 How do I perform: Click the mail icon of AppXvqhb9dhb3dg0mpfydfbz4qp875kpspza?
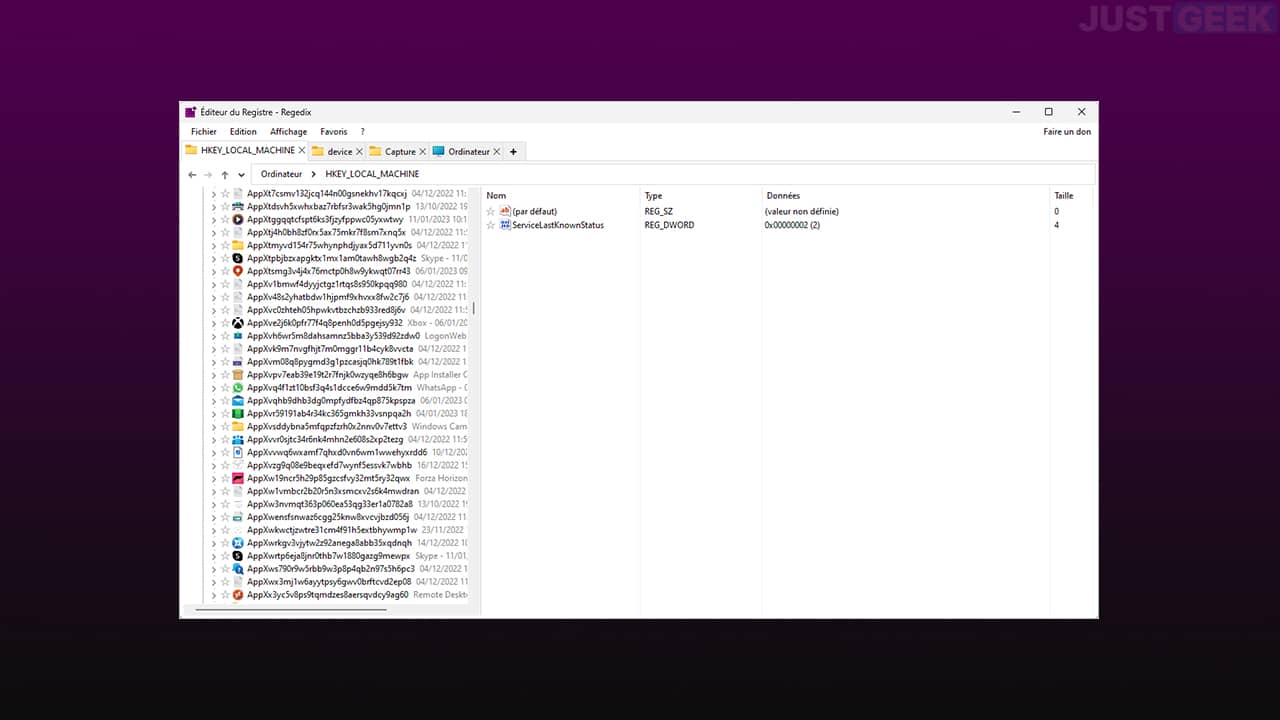click(238, 401)
